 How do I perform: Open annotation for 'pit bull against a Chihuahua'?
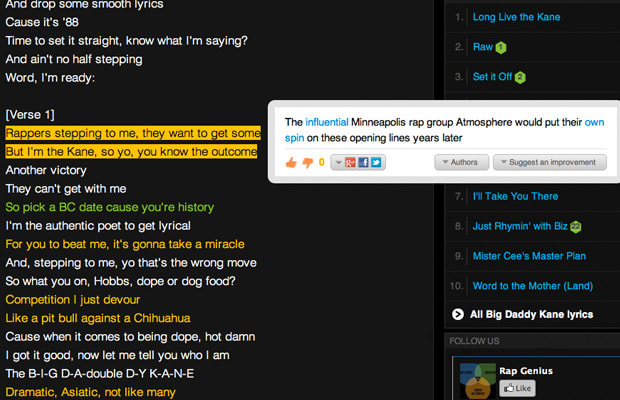coord(98,318)
